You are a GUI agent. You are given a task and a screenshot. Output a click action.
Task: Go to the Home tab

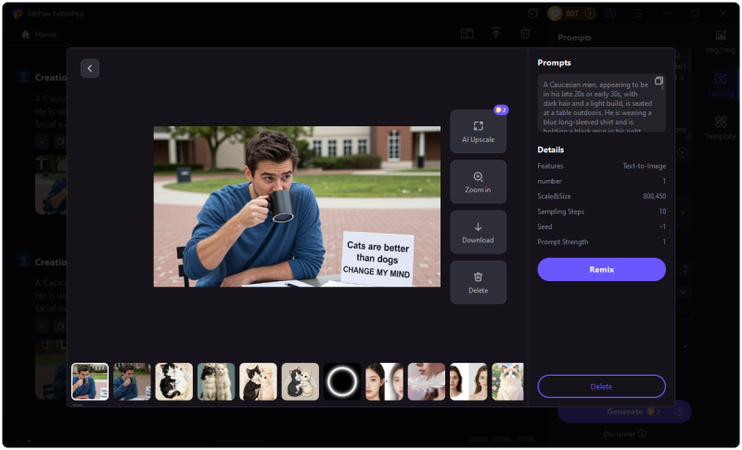pos(40,34)
